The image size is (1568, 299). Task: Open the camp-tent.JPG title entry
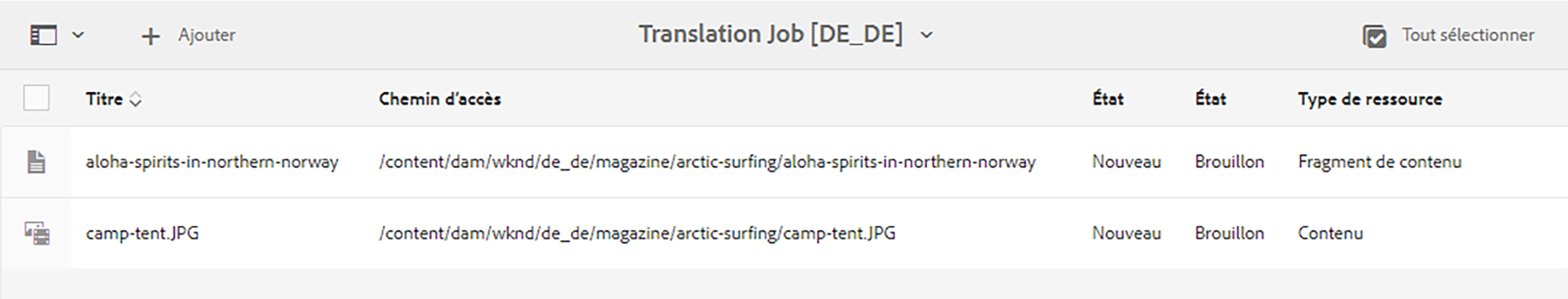(x=142, y=233)
